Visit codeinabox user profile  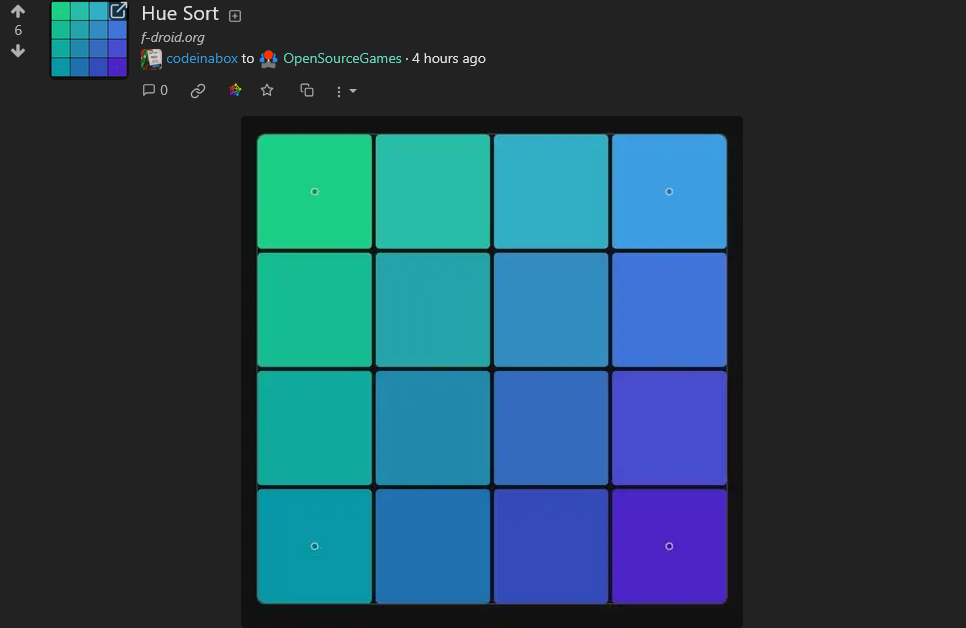(x=202, y=59)
